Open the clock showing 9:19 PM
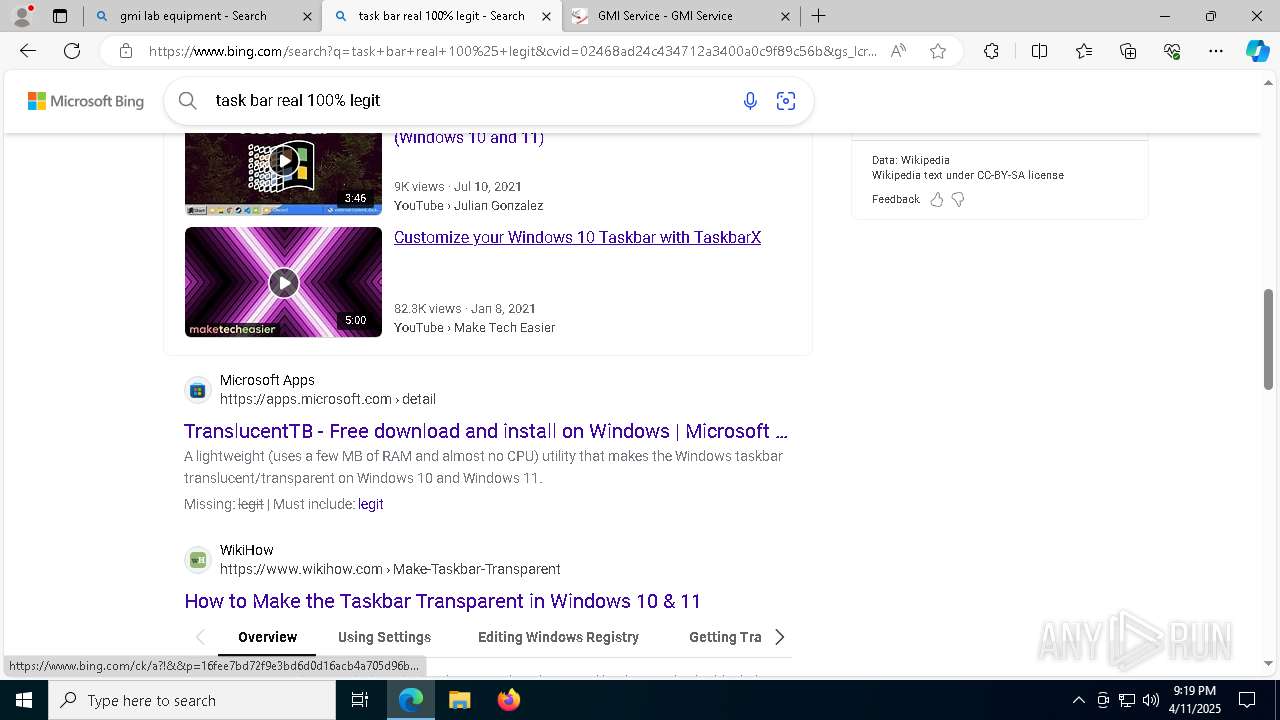1280x720 pixels. point(1195,700)
